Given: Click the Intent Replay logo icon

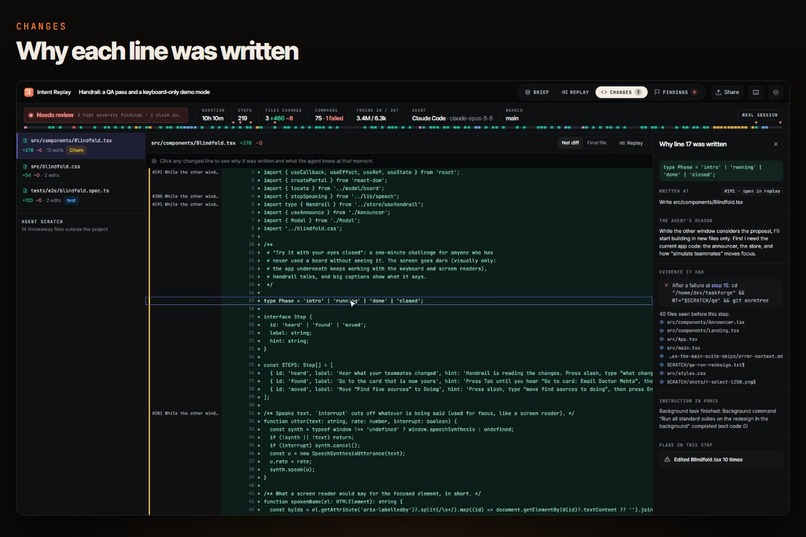Looking at the screenshot, I should (x=28, y=92).
